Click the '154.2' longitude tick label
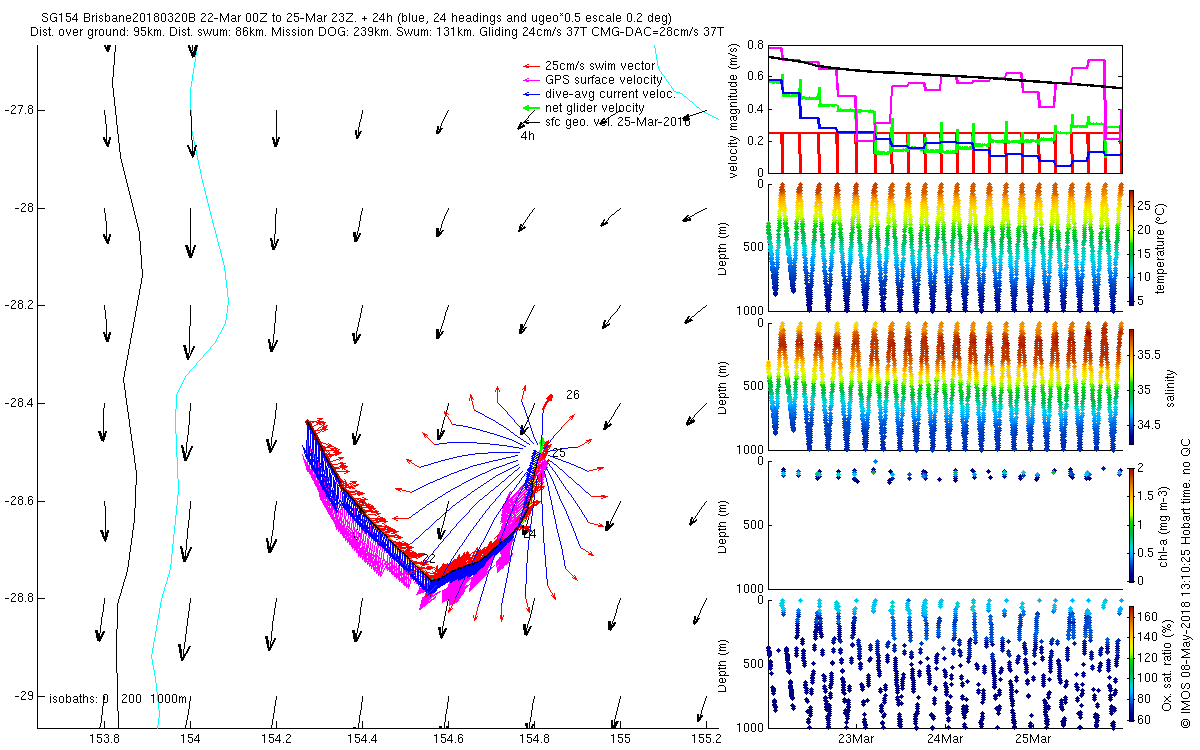This screenshot has width=1200, height=750. (x=276, y=739)
